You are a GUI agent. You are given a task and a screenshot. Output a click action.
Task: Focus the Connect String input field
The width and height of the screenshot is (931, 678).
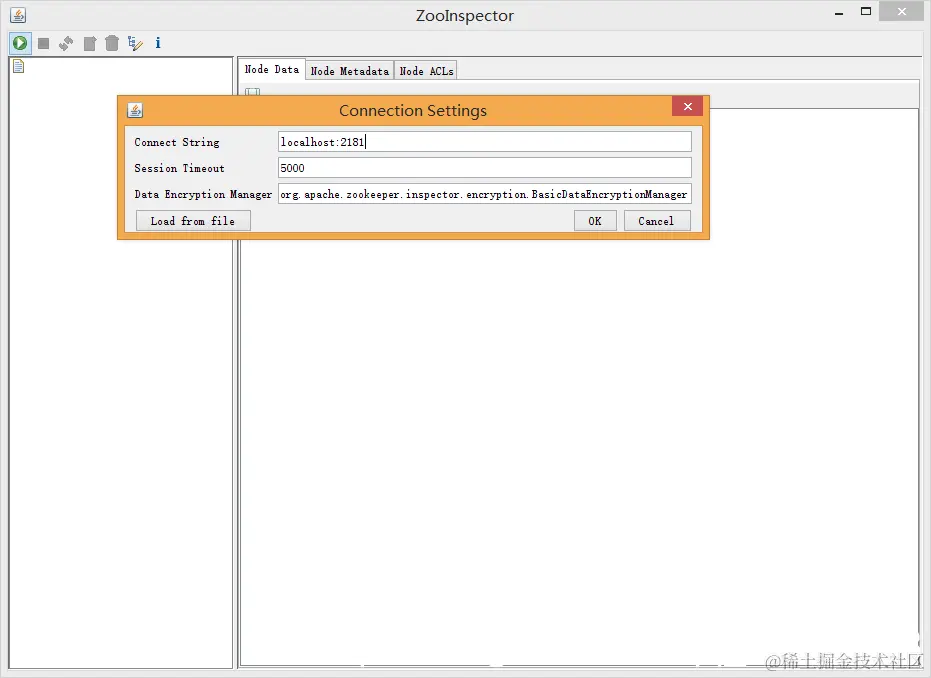(484, 142)
